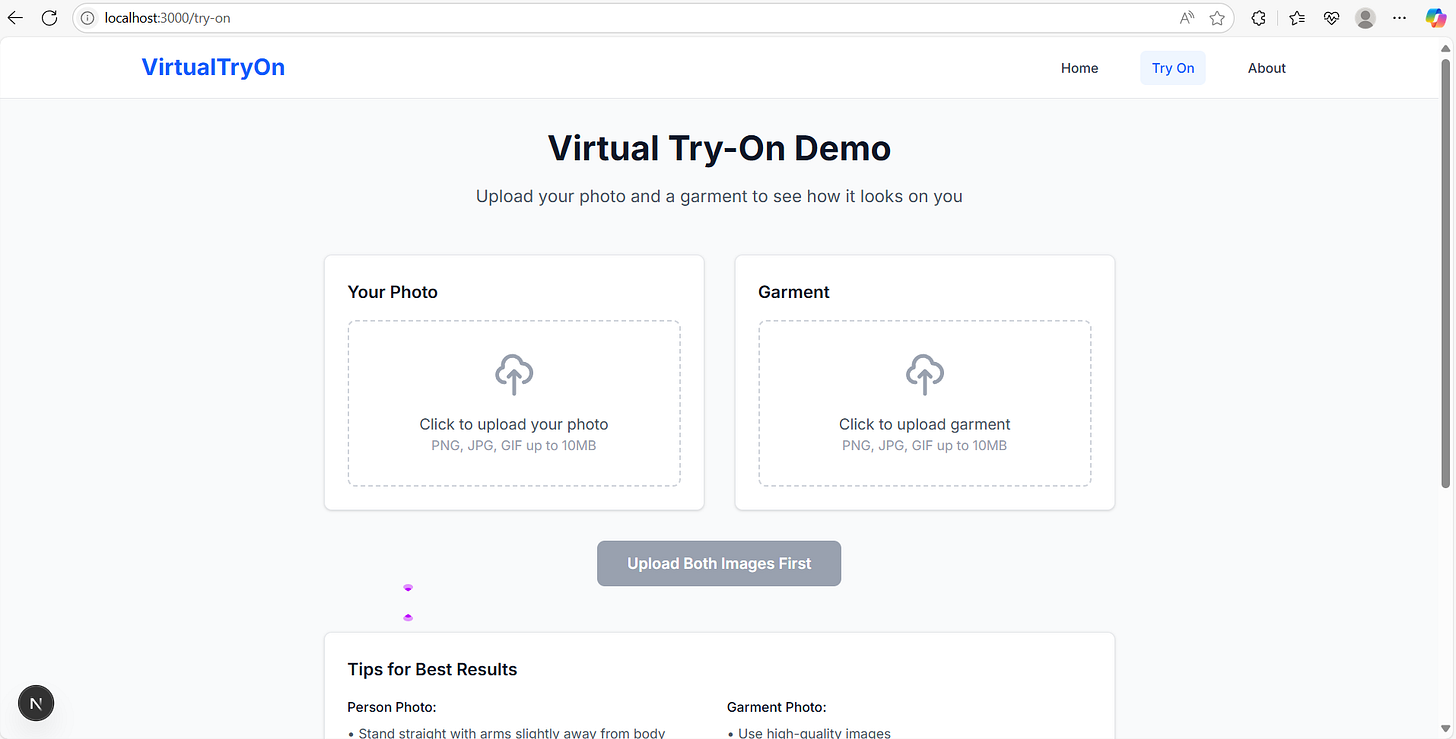The width and height of the screenshot is (1456, 739).
Task: Click the Your Photo heading
Action: [393, 292]
